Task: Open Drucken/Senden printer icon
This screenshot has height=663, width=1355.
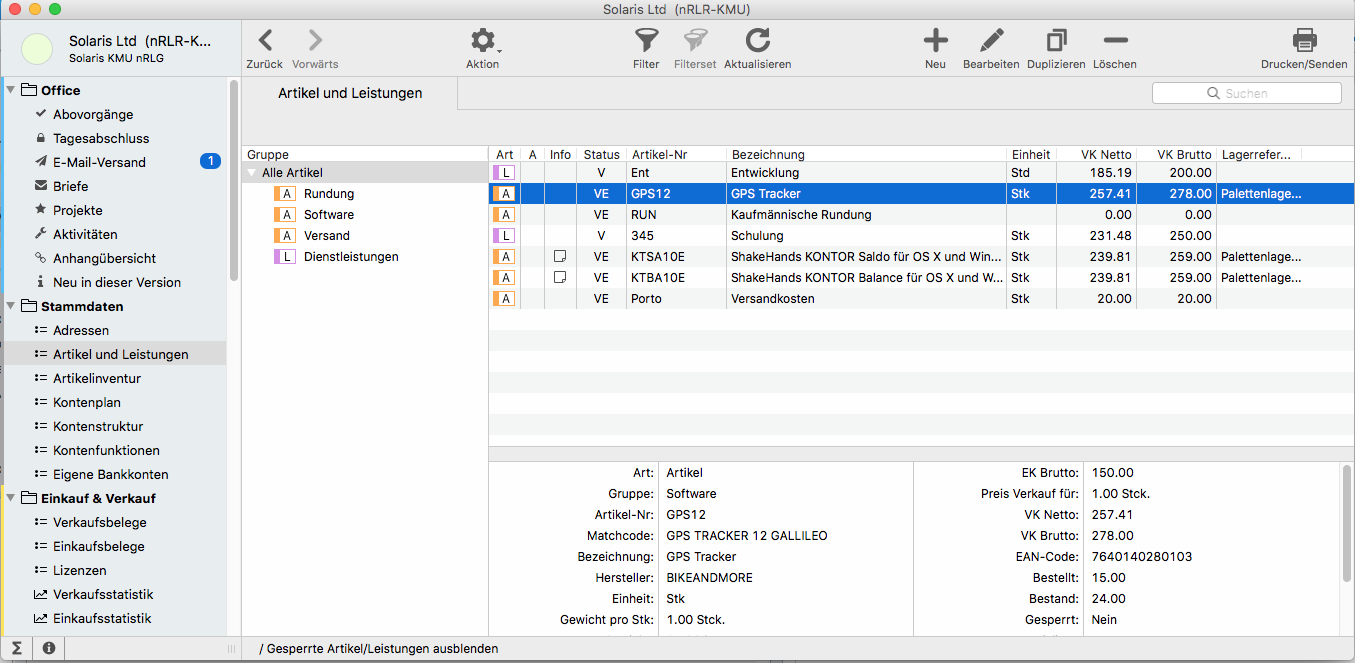Action: (x=1304, y=41)
